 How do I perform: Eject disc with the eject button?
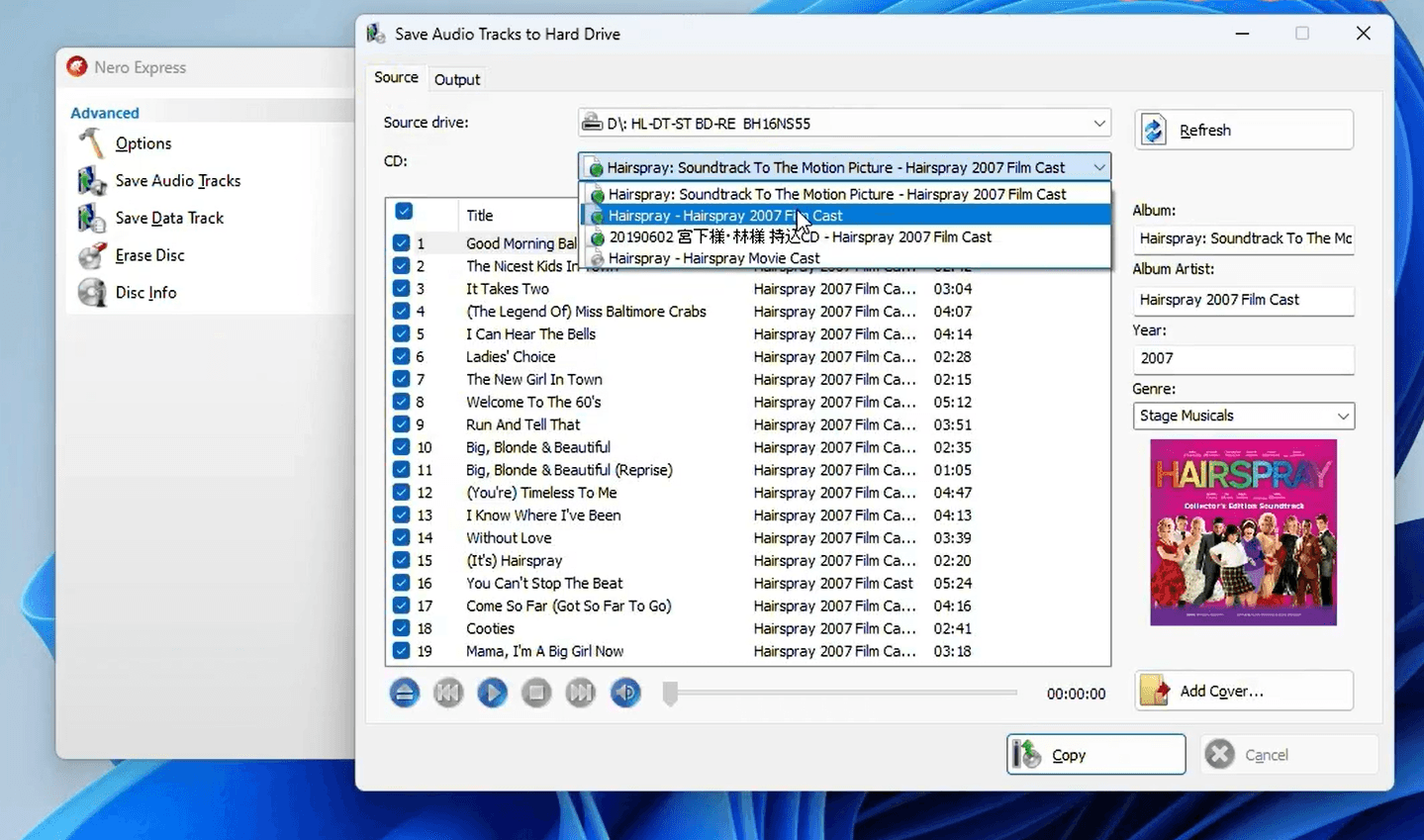pos(404,693)
